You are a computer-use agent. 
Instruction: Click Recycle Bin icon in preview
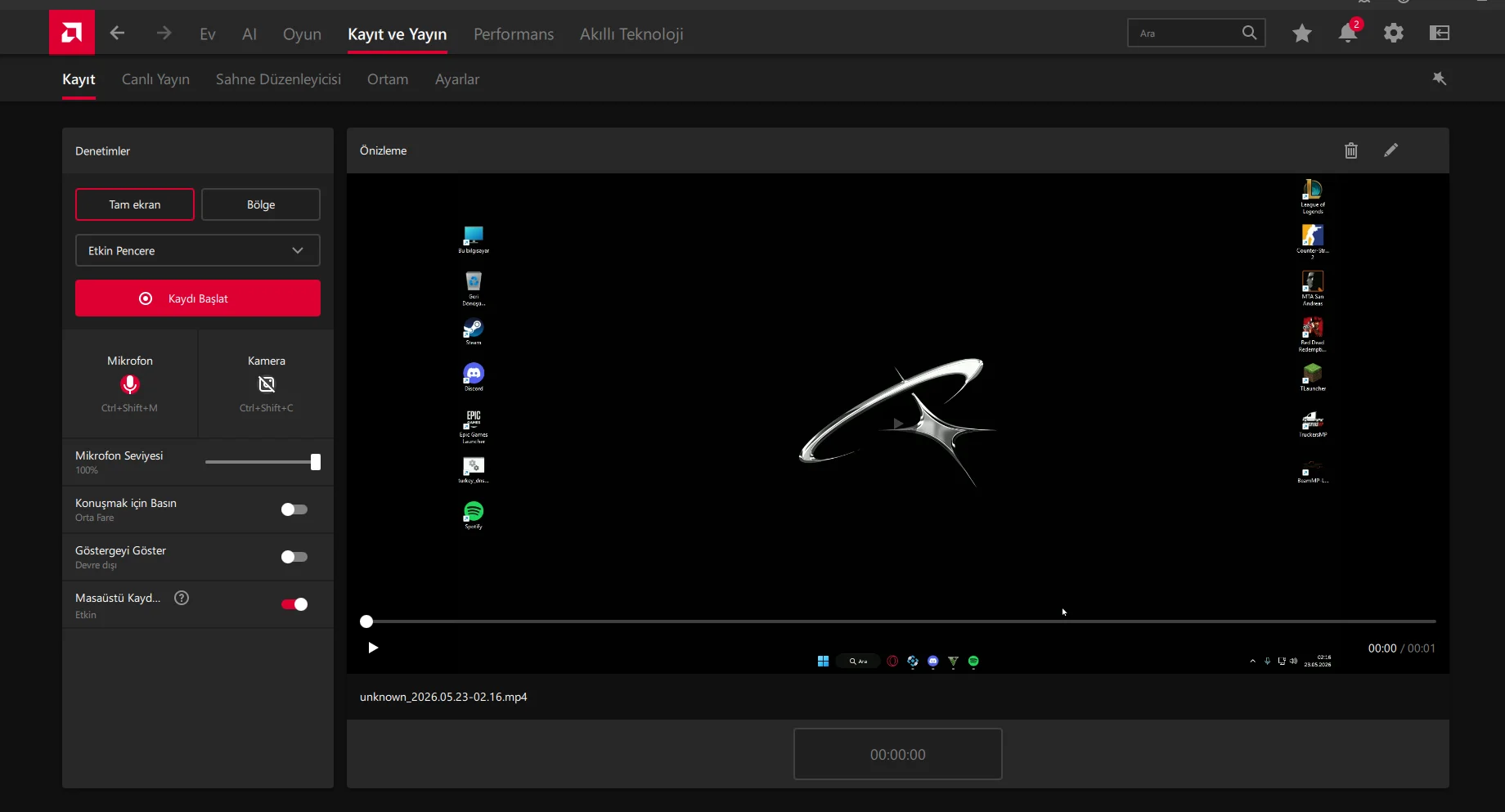(474, 287)
